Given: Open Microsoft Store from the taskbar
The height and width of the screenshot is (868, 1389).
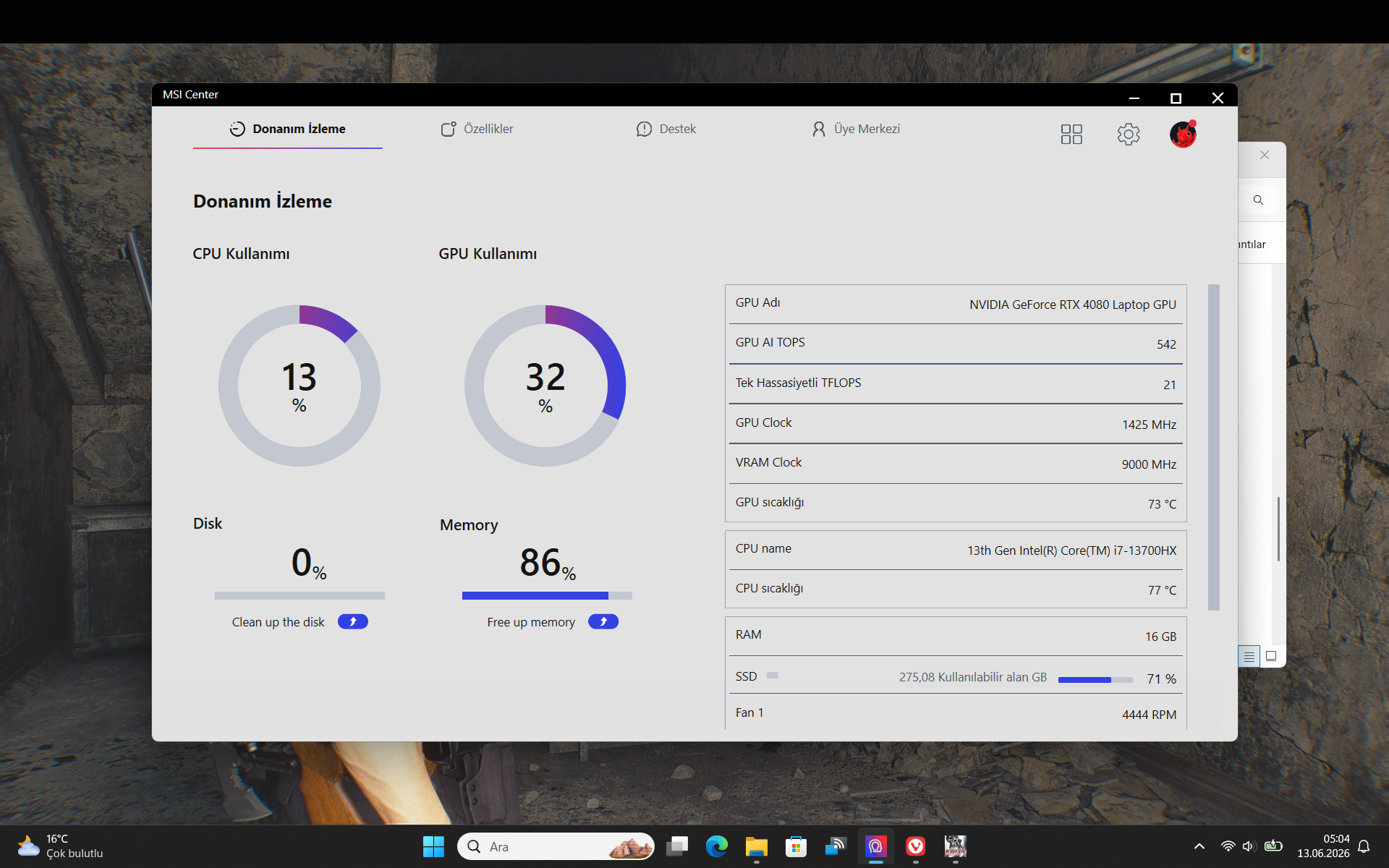Looking at the screenshot, I should [796, 846].
